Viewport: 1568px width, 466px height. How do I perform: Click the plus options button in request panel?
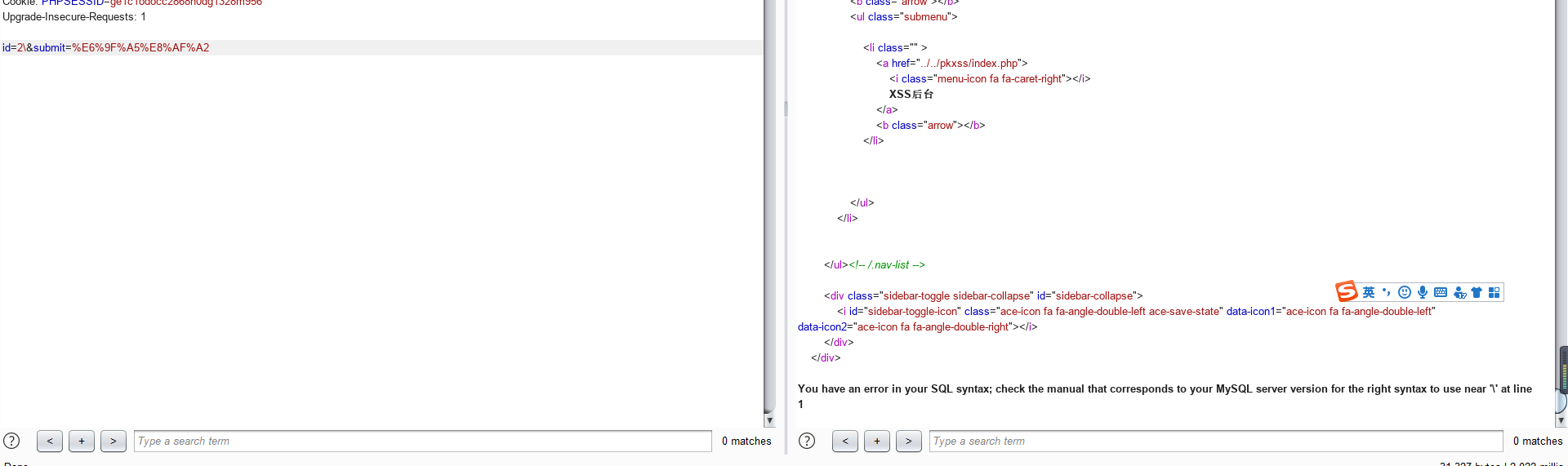click(x=82, y=441)
